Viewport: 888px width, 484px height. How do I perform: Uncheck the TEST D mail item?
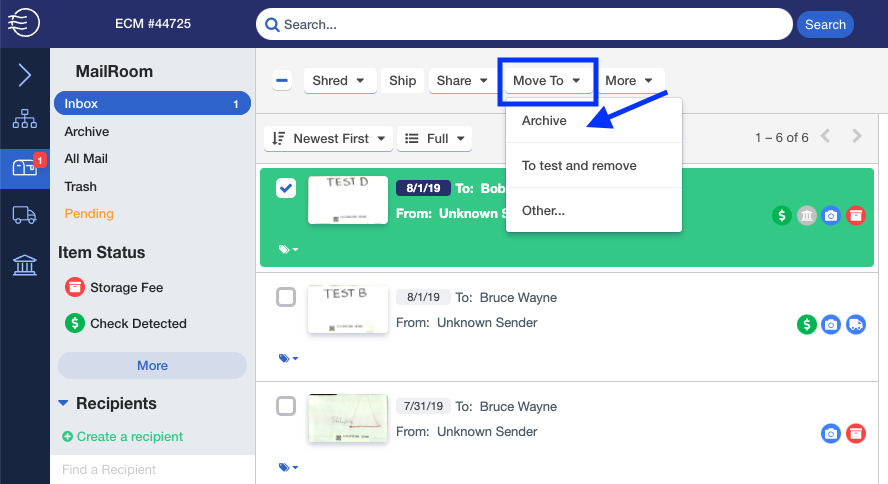(x=286, y=188)
